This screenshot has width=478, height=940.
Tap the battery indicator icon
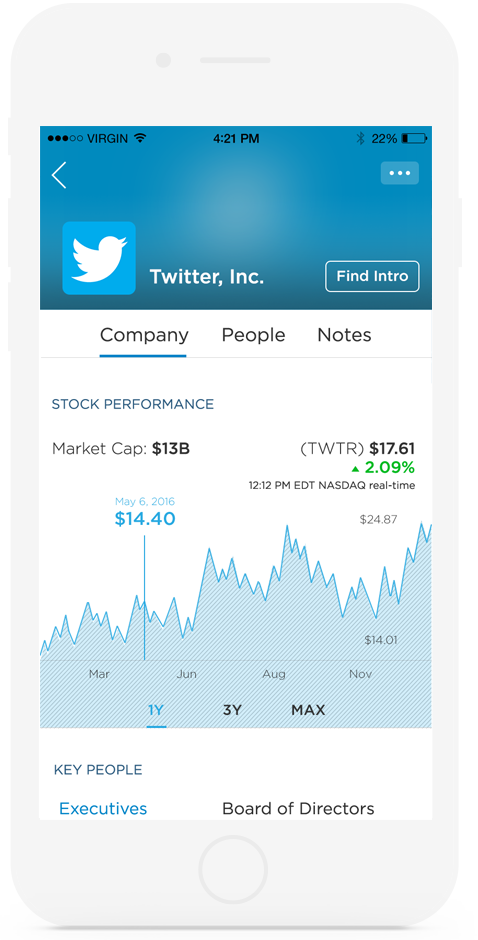coord(414,138)
